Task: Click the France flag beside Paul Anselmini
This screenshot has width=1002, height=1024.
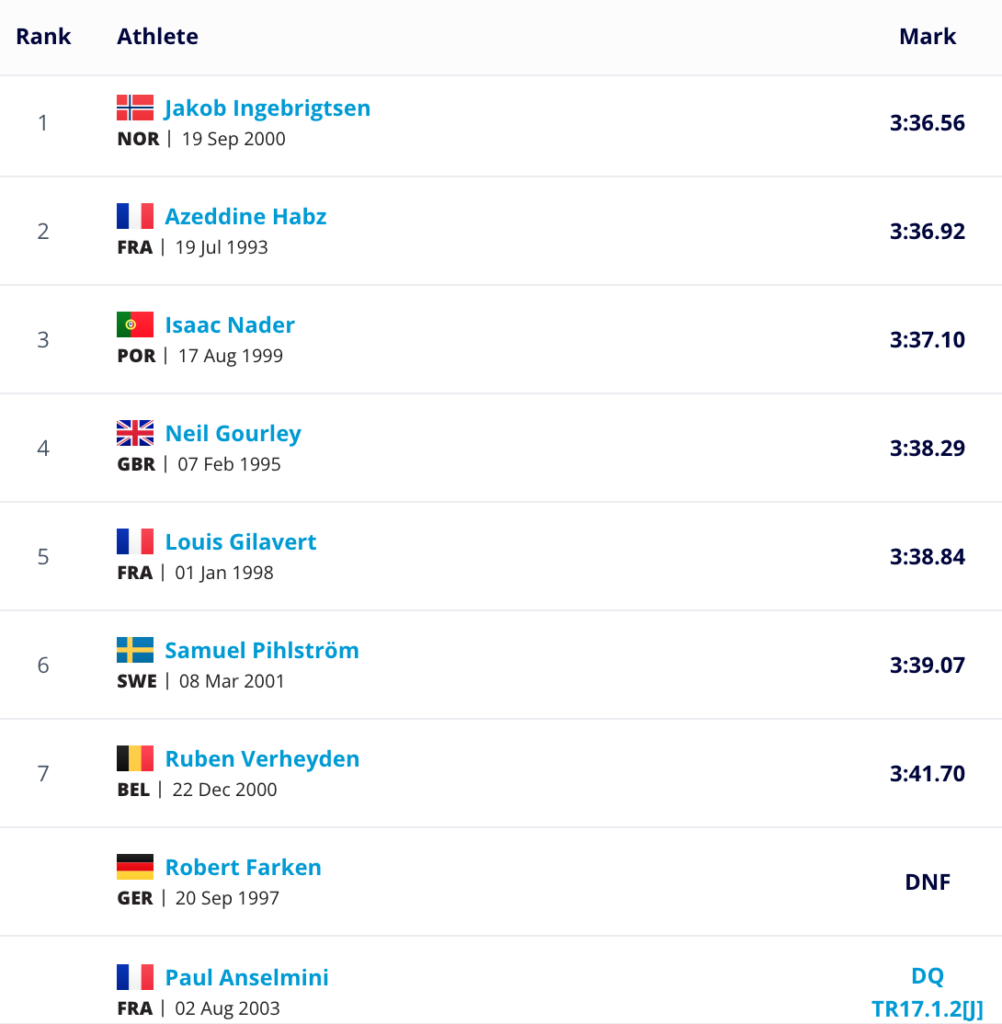Action: point(135,977)
